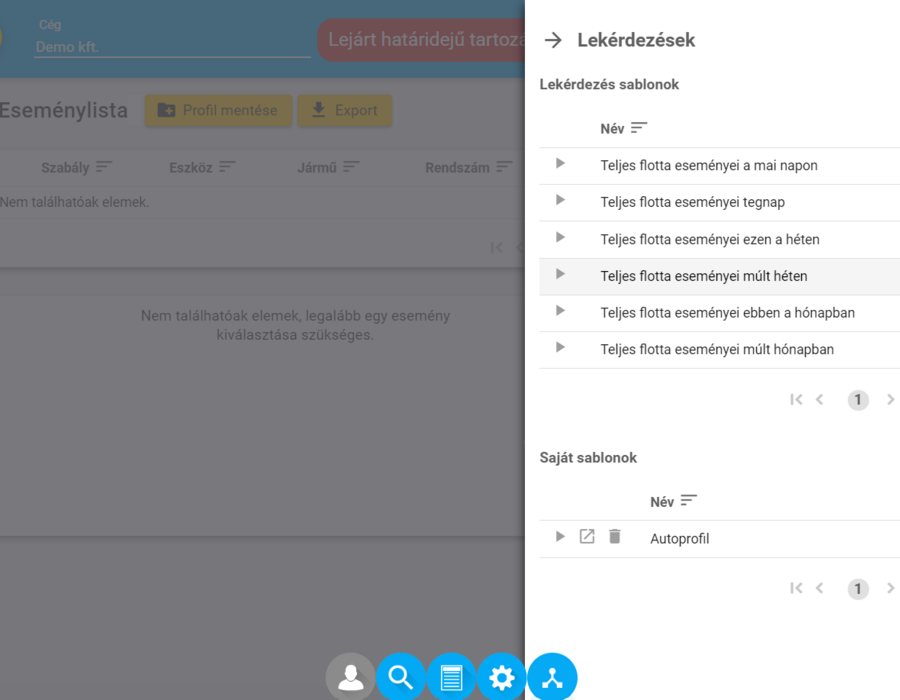Run the Autoprofil saved template
This screenshot has width=900, height=700.
tap(560, 536)
